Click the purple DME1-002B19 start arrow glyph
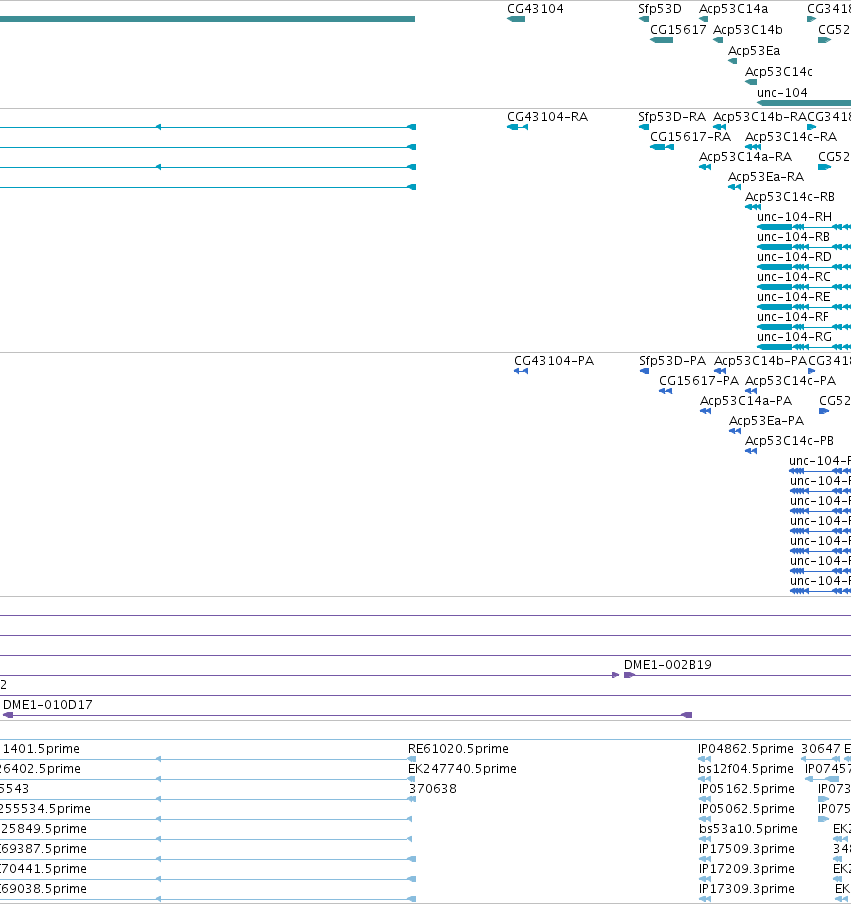 [629, 675]
